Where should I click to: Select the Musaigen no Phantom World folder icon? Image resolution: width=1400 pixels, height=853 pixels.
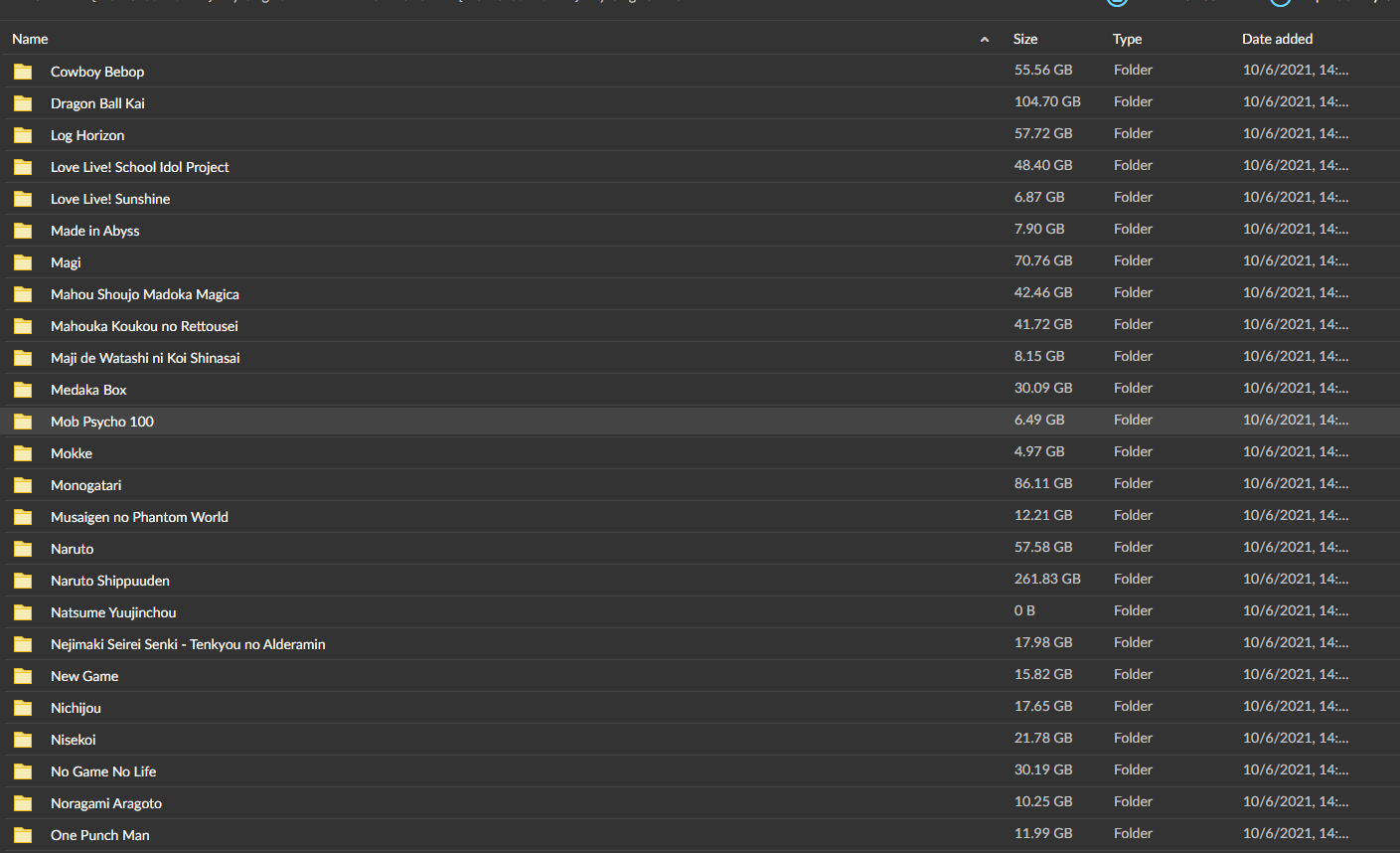coord(23,517)
